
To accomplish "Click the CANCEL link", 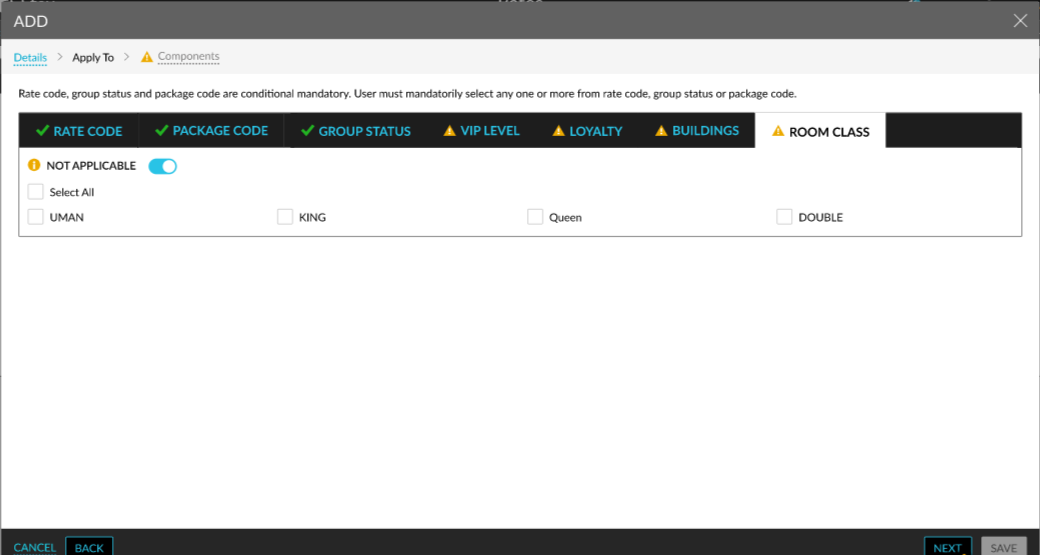I will tap(34, 548).
